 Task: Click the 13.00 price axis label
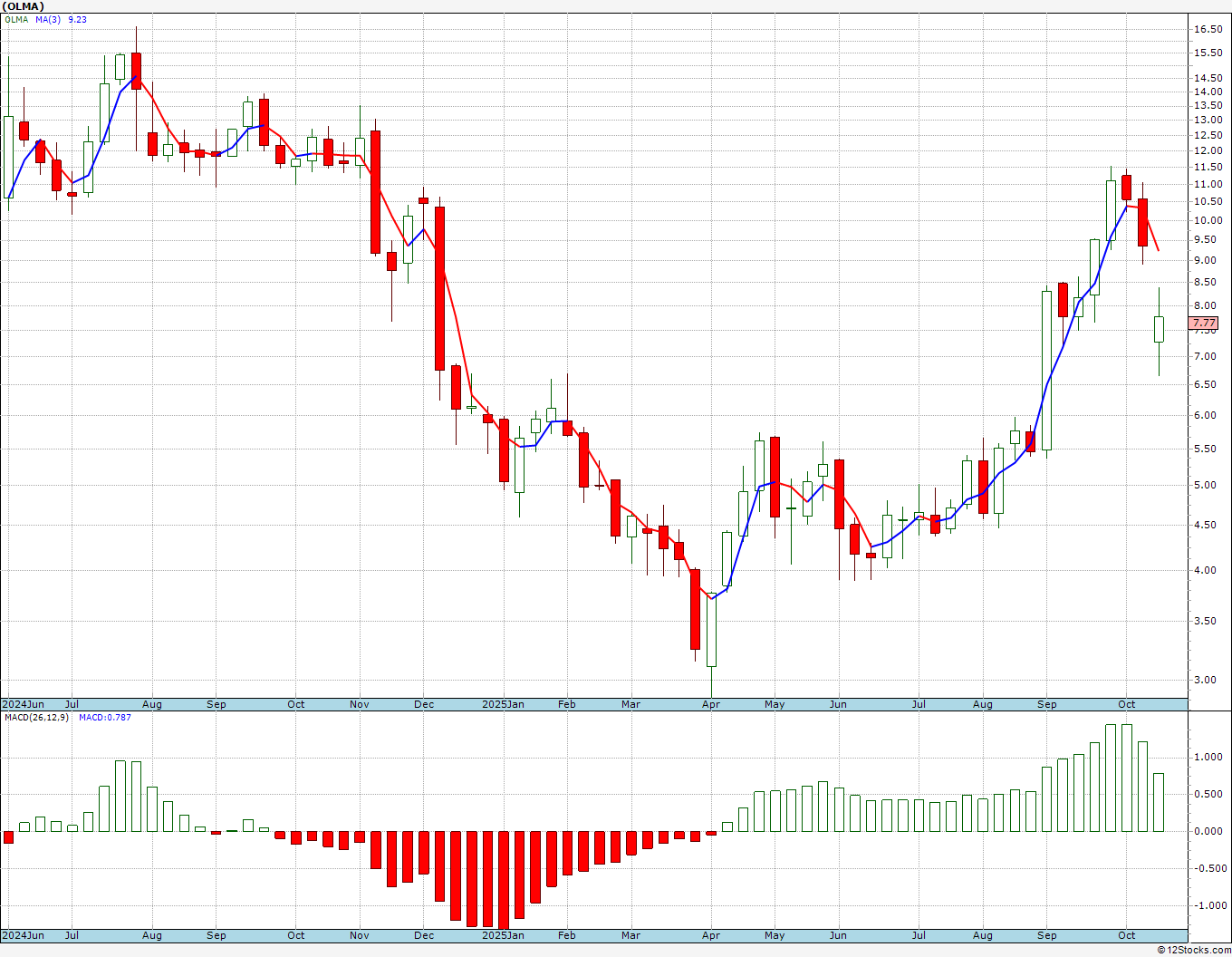(1207, 120)
